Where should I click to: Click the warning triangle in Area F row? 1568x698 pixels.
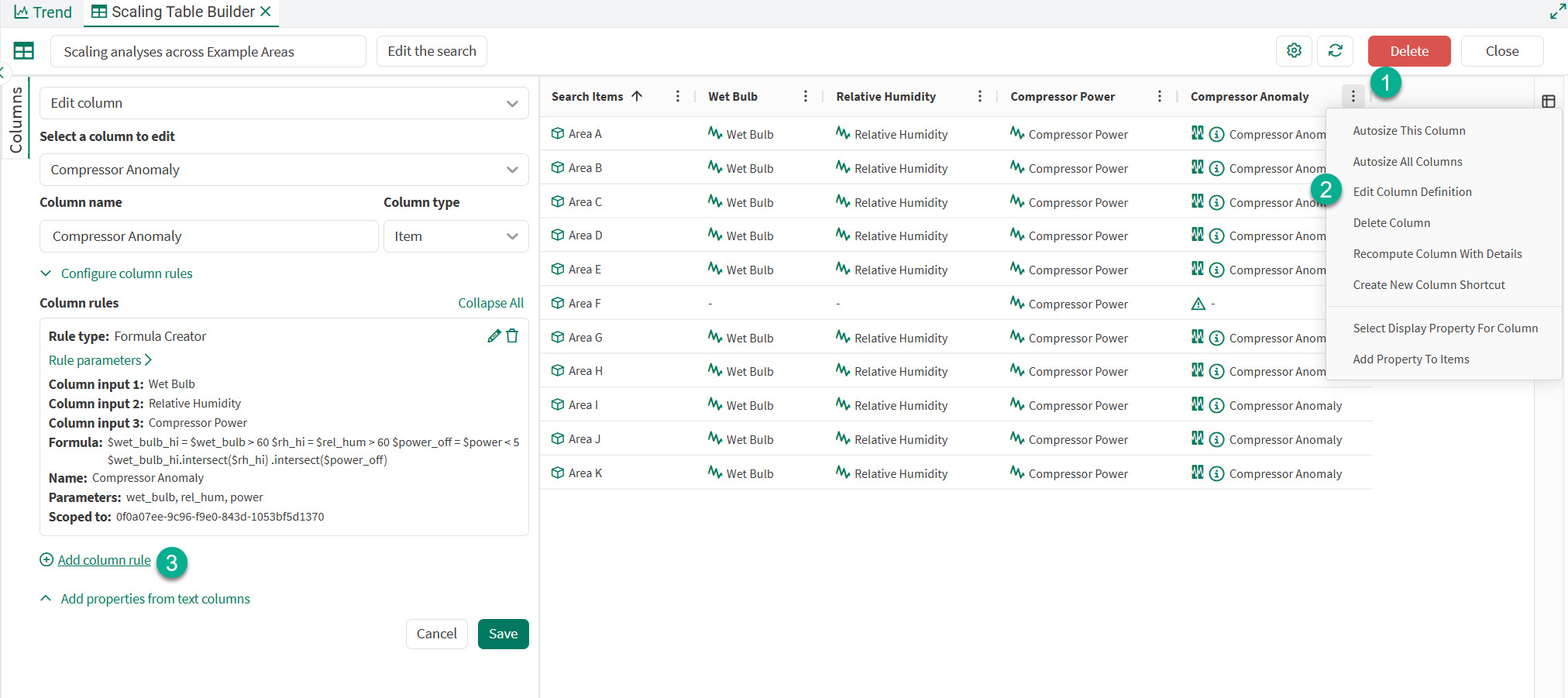pyautogui.click(x=1198, y=304)
